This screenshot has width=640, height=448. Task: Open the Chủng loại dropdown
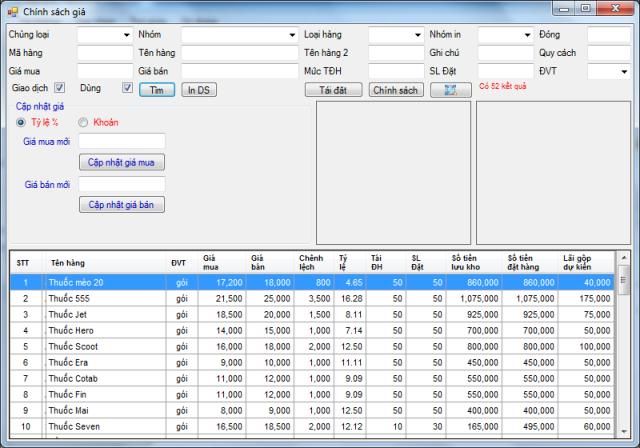(127, 35)
